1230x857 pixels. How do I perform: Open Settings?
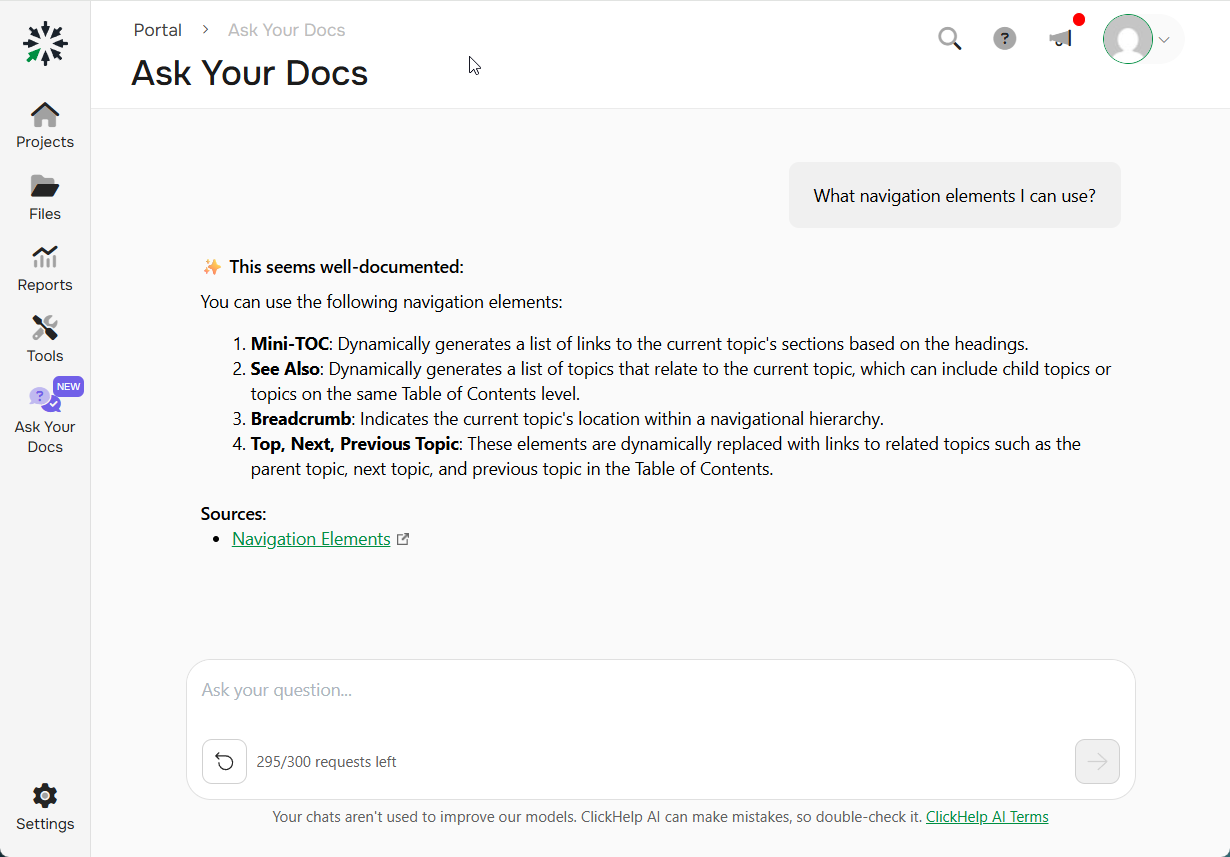tap(44, 806)
